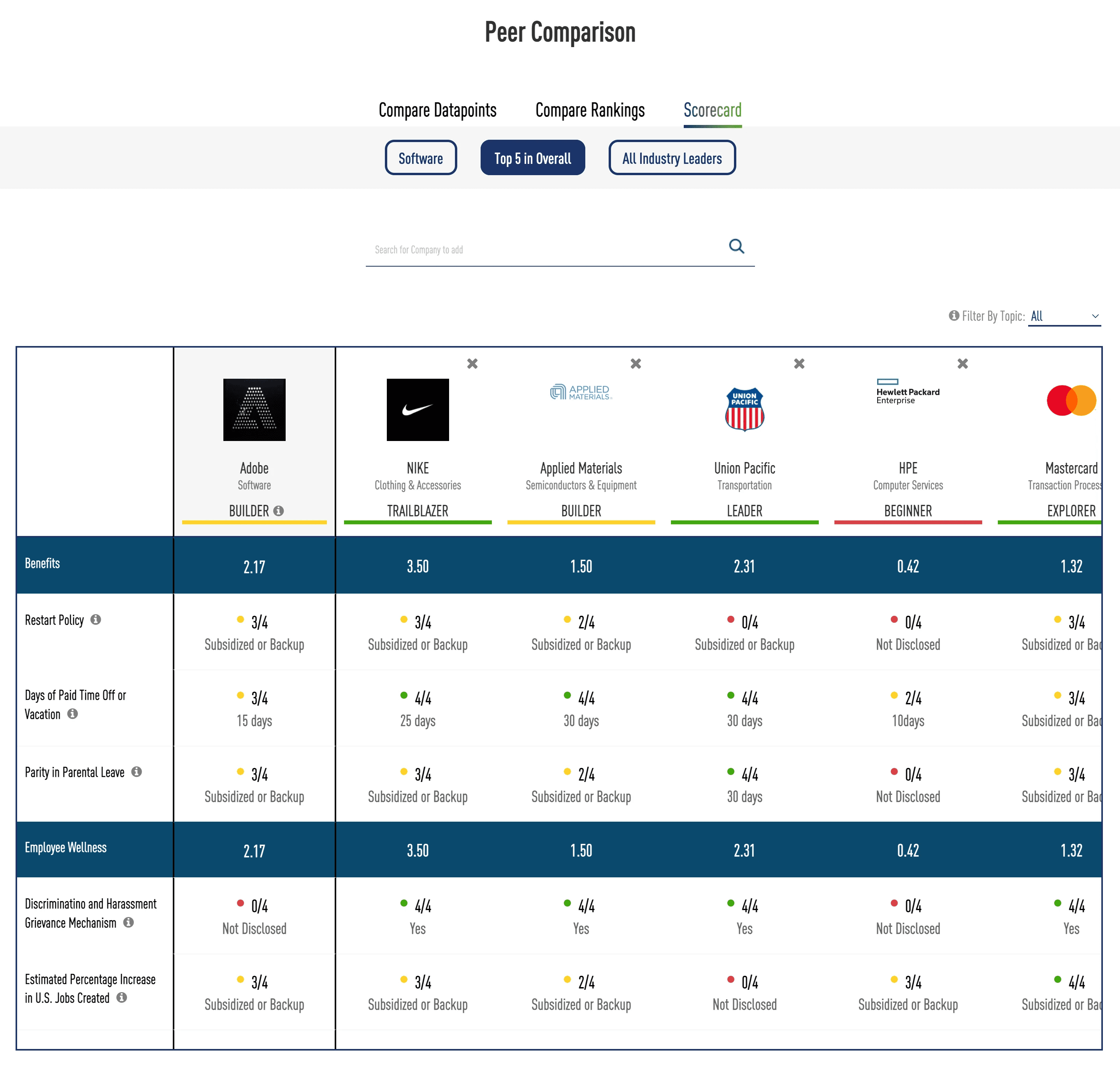Open Parity in Parental Leave info
This screenshot has width=1120, height=1070.
136,772
